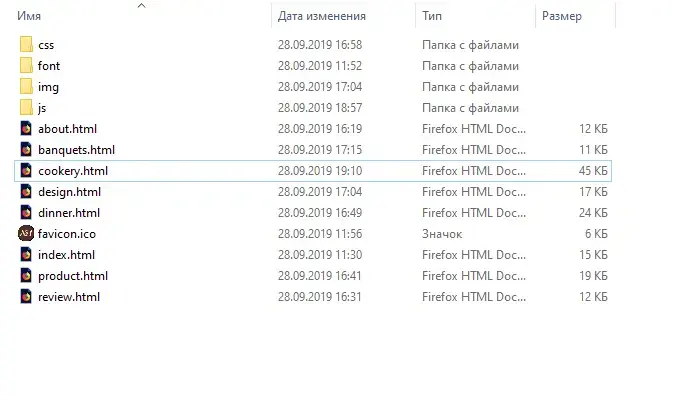691x396 pixels.
Task: Click the favicon.ico file icon
Action: pos(26,233)
